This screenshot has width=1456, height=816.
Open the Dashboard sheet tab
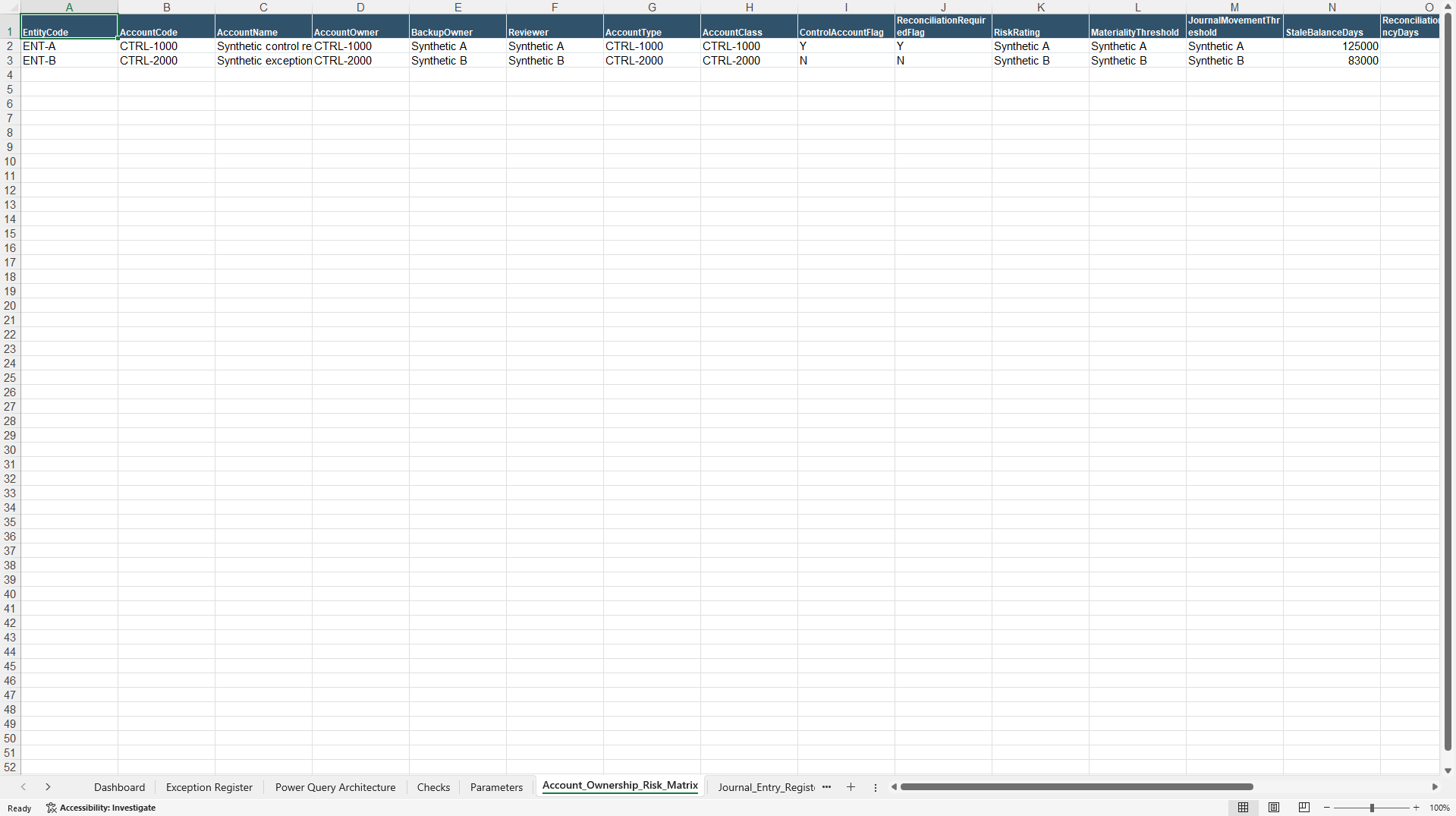[119, 787]
